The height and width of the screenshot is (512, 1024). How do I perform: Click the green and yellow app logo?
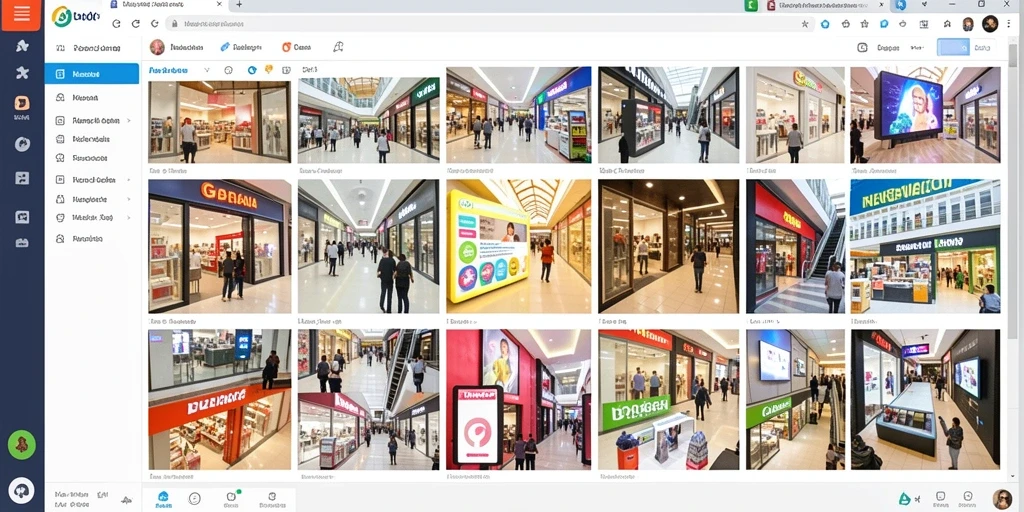(x=61, y=17)
